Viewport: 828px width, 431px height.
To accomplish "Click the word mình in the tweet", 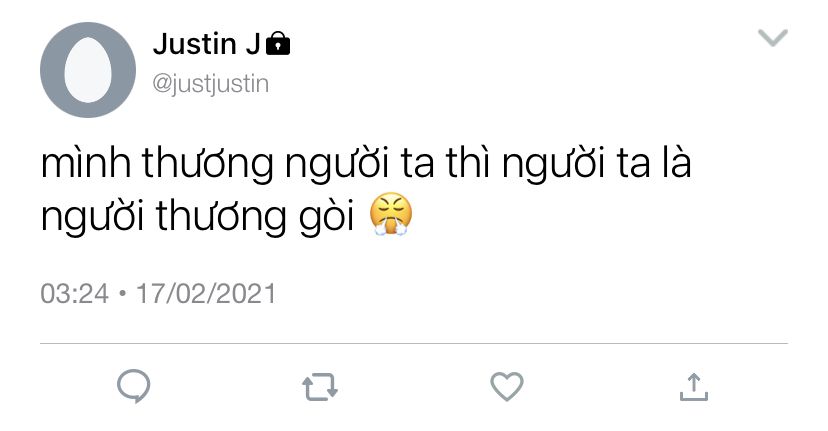I will pyautogui.click(x=86, y=164).
